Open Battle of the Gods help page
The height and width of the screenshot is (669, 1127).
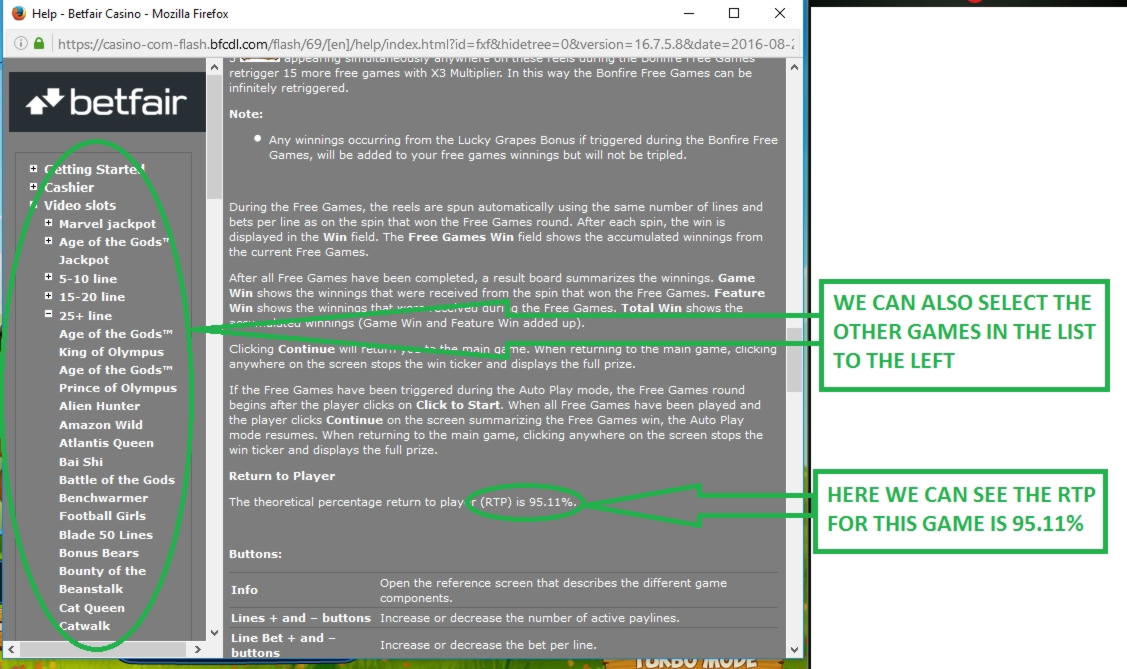(x=116, y=479)
